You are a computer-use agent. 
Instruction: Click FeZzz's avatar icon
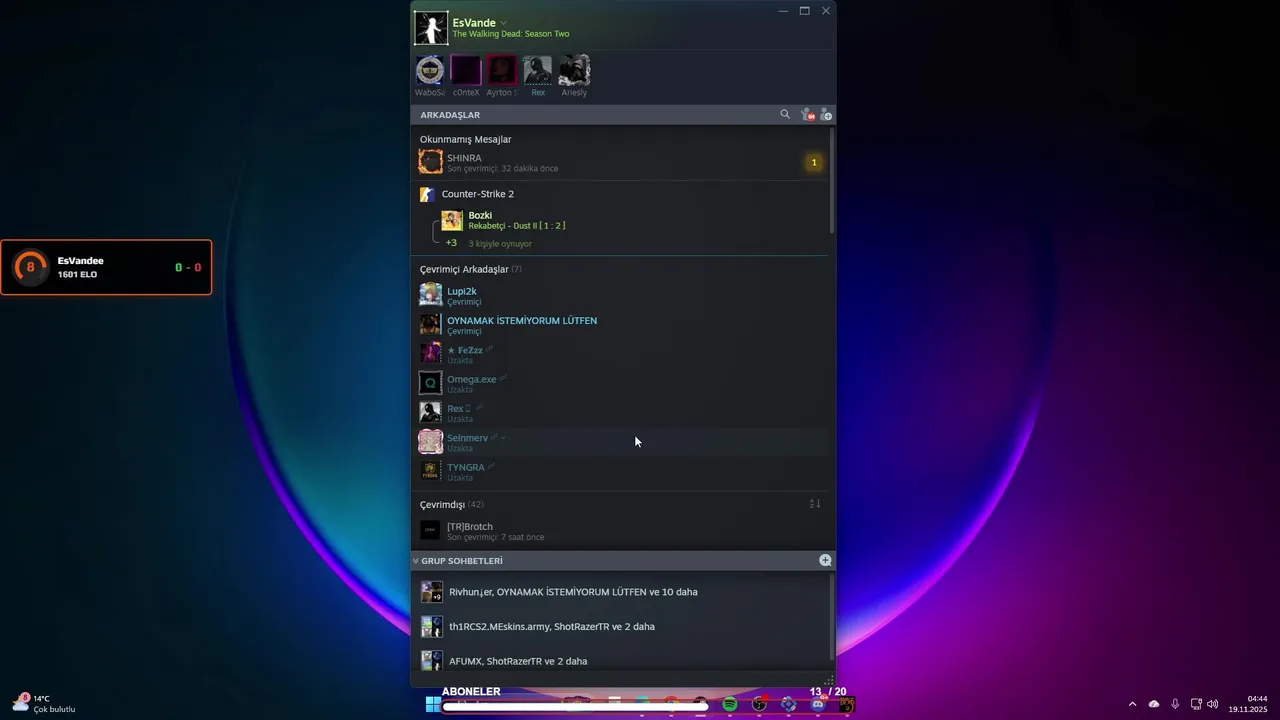click(430, 353)
